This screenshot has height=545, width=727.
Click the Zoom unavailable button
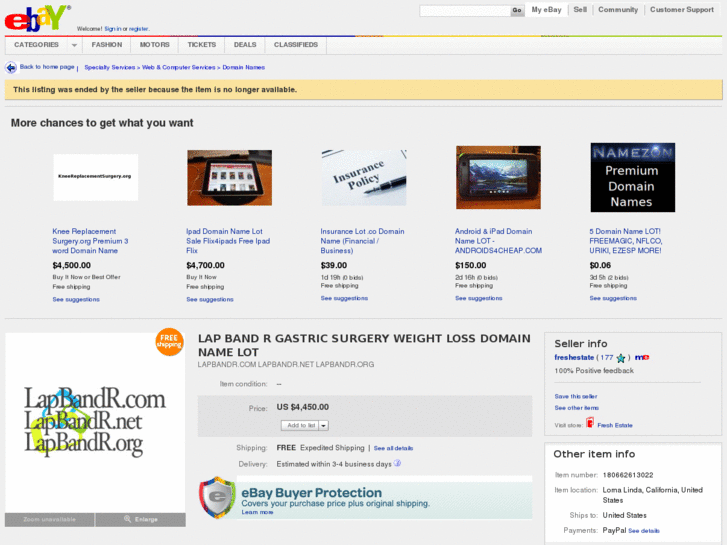tap(50, 519)
